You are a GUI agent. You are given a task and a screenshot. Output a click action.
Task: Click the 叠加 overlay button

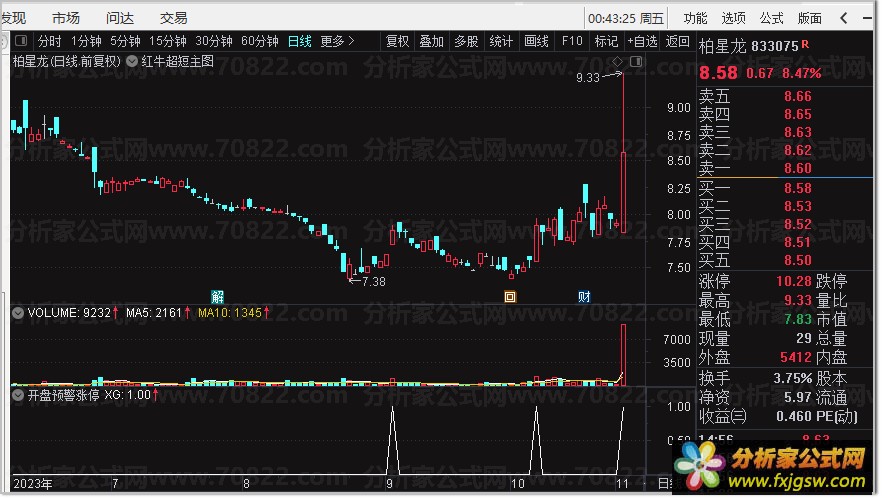[432, 41]
